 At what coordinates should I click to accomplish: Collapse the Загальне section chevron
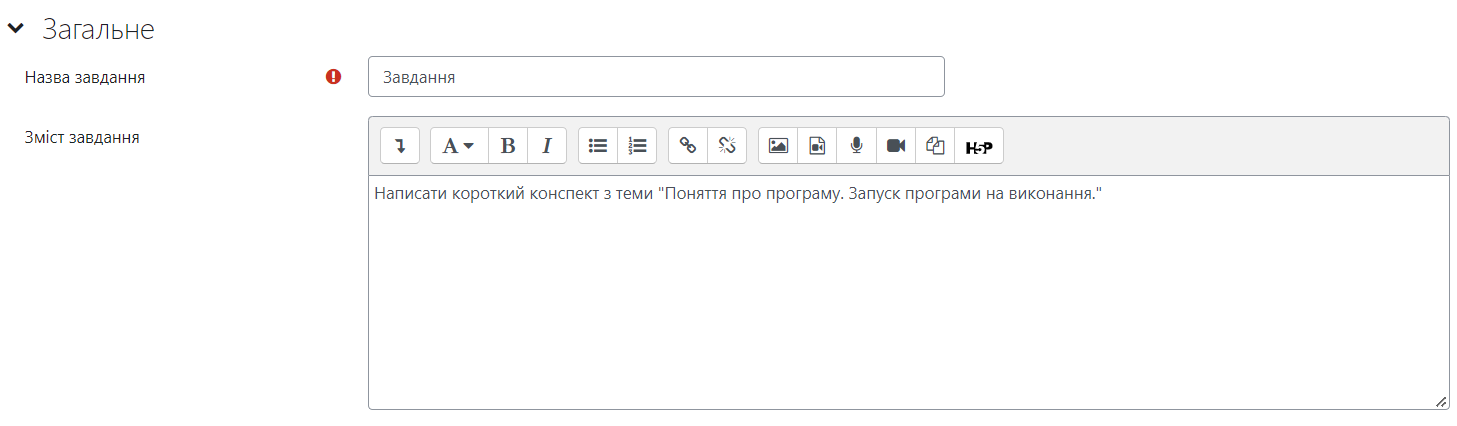click(x=16, y=30)
